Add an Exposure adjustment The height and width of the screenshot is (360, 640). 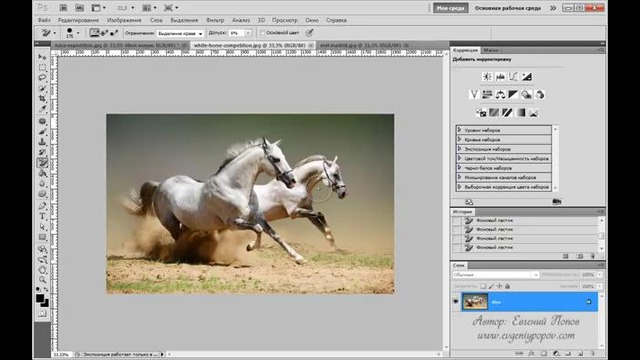pos(527,77)
